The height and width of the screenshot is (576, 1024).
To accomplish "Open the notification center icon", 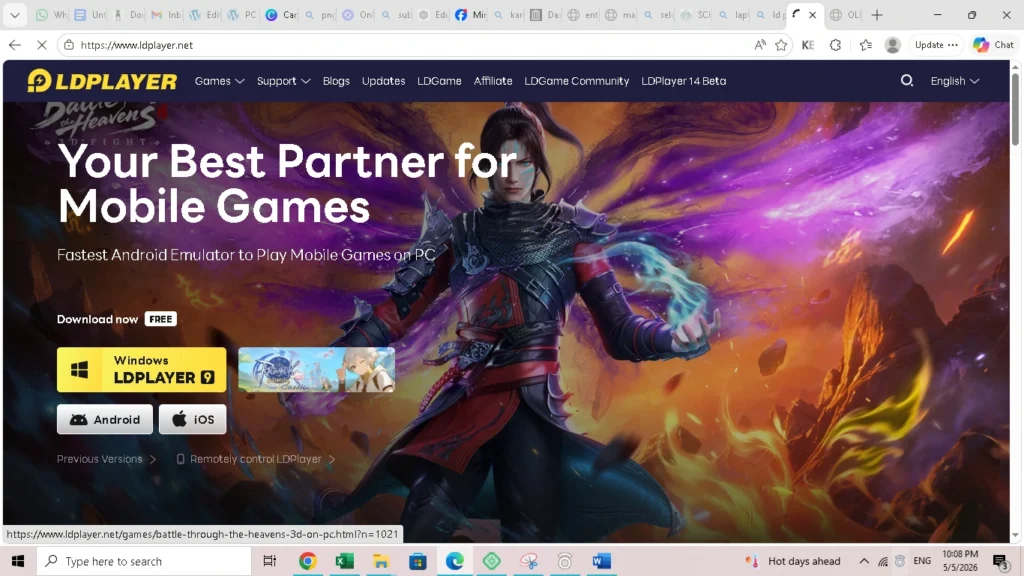I will pyautogui.click(x=1000, y=561).
